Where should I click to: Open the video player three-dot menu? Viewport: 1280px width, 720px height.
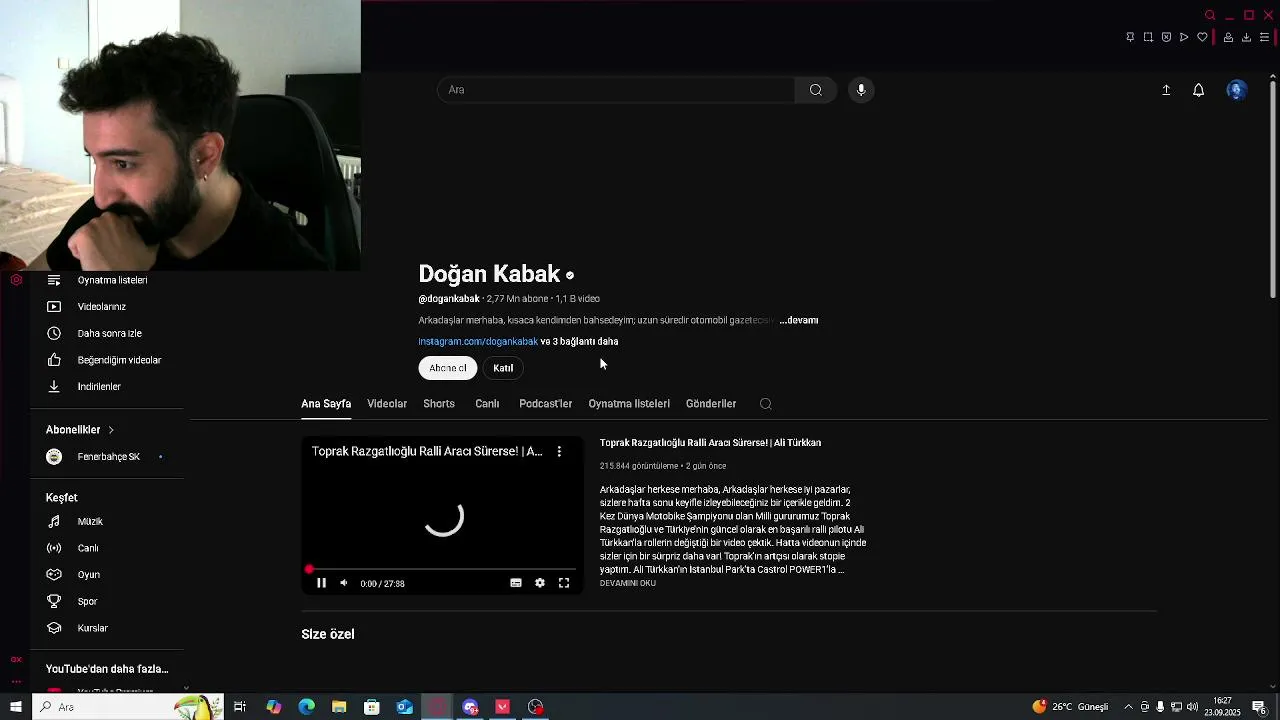click(559, 452)
